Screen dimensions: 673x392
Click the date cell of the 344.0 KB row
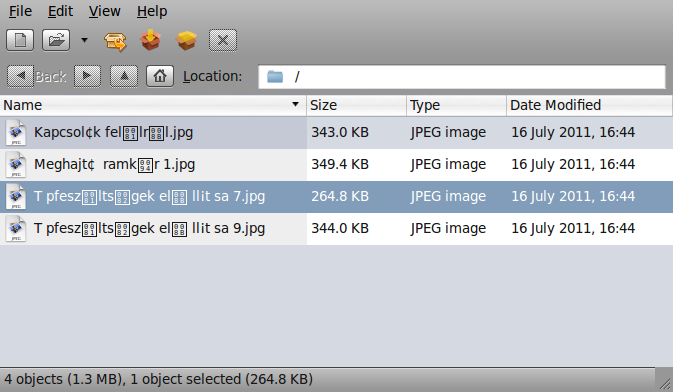(x=573, y=228)
